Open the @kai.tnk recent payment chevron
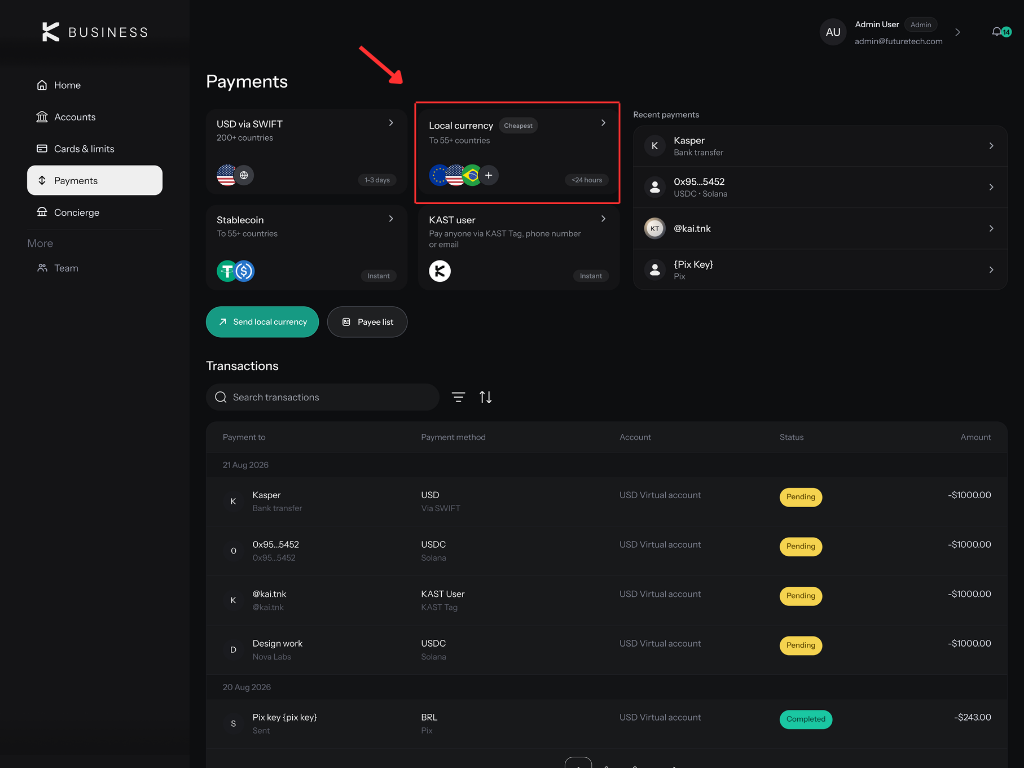Viewport: 1024px width, 768px height. (x=991, y=229)
